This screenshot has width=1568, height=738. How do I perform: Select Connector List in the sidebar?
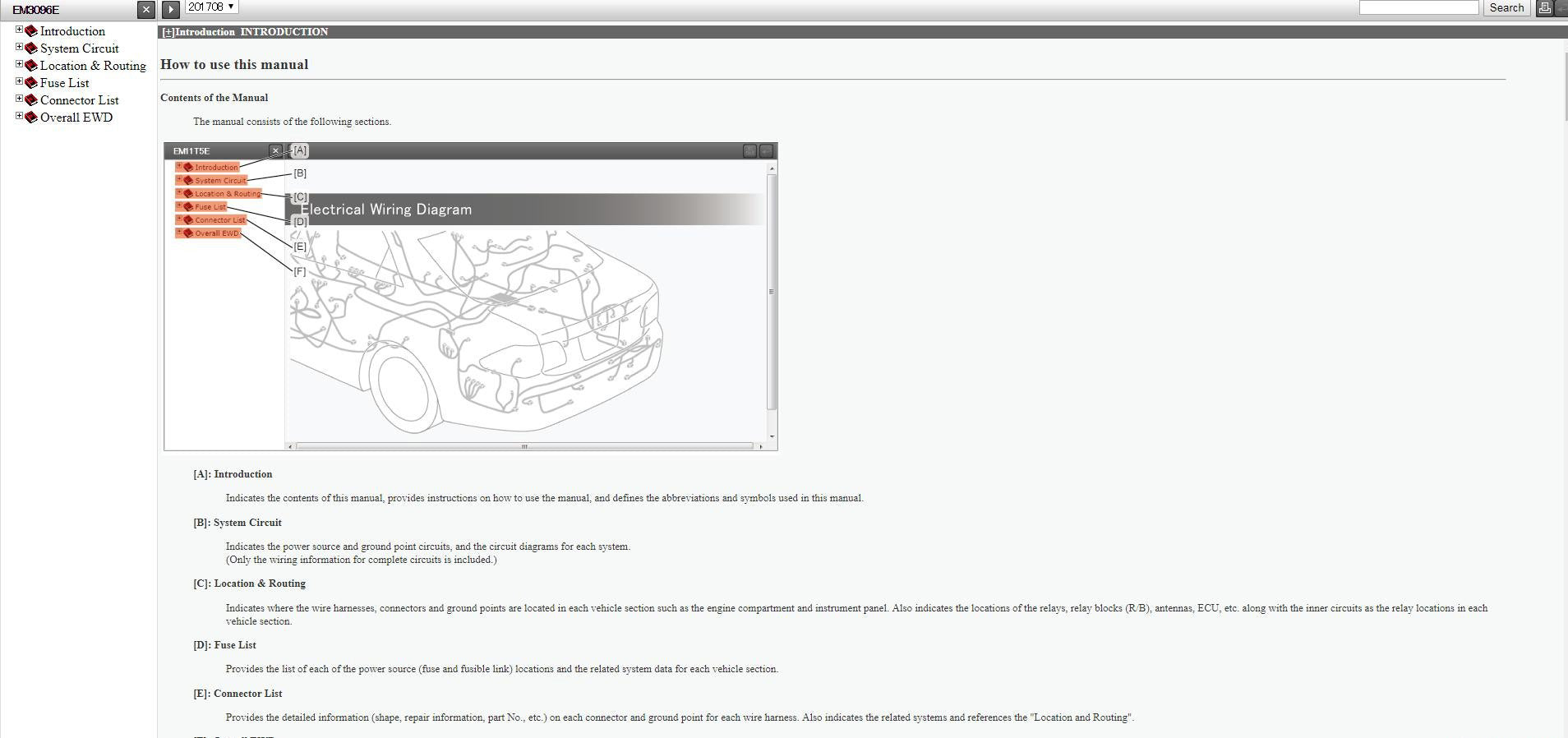(x=79, y=100)
